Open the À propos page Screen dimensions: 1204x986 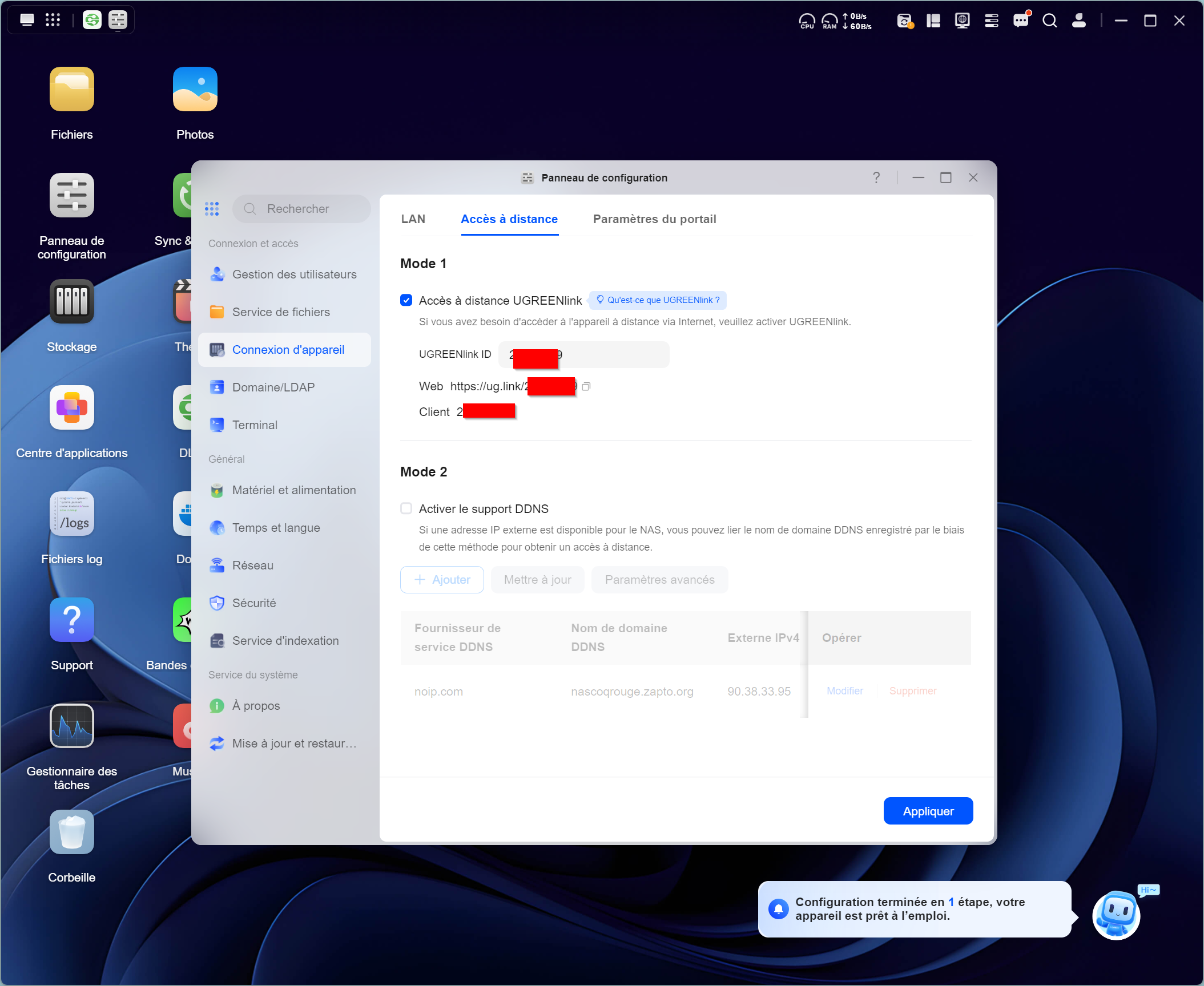[284, 706]
